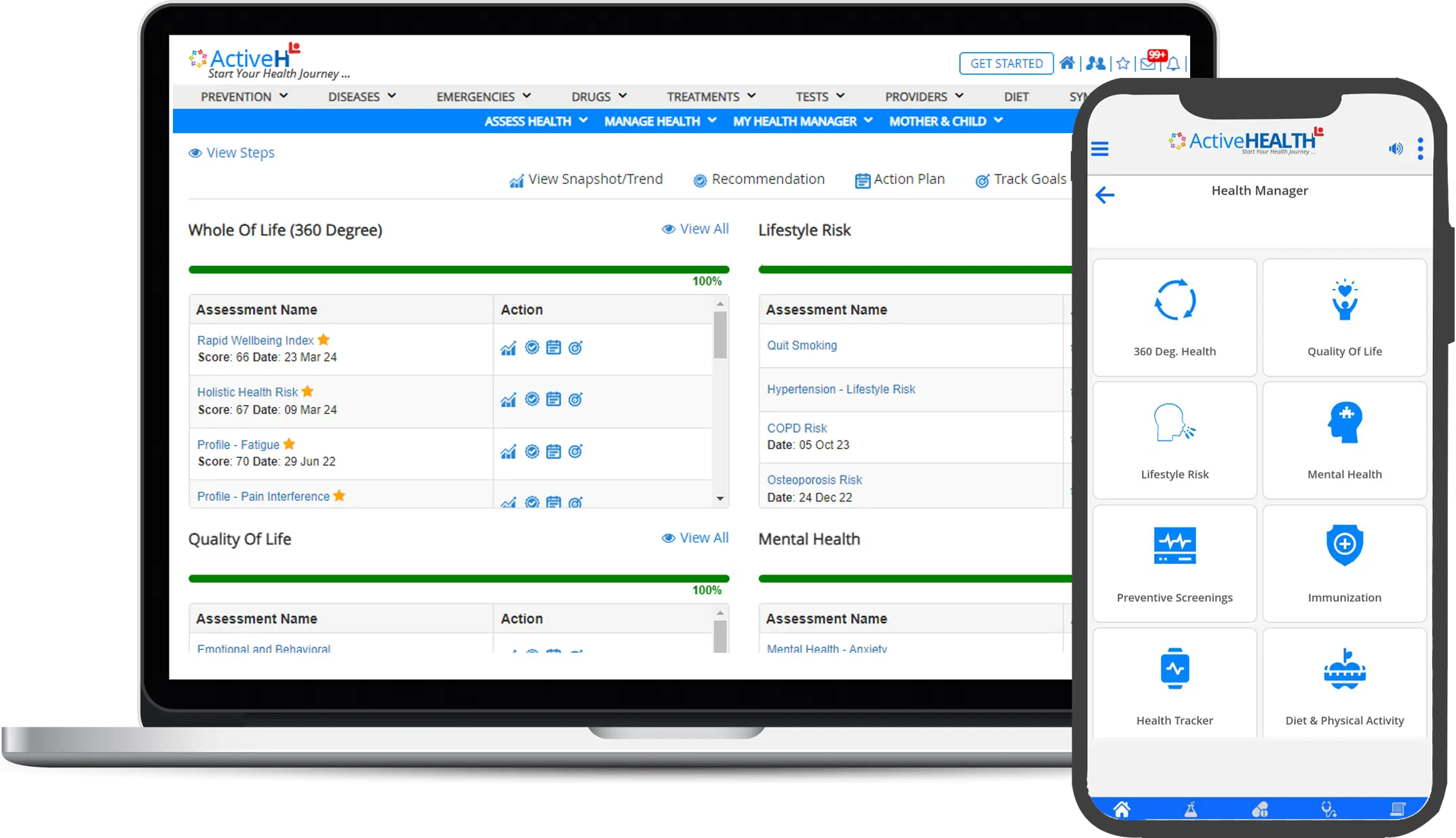Click View All for Whole Of Life
This screenshot has height=838, width=1456.
[695, 229]
